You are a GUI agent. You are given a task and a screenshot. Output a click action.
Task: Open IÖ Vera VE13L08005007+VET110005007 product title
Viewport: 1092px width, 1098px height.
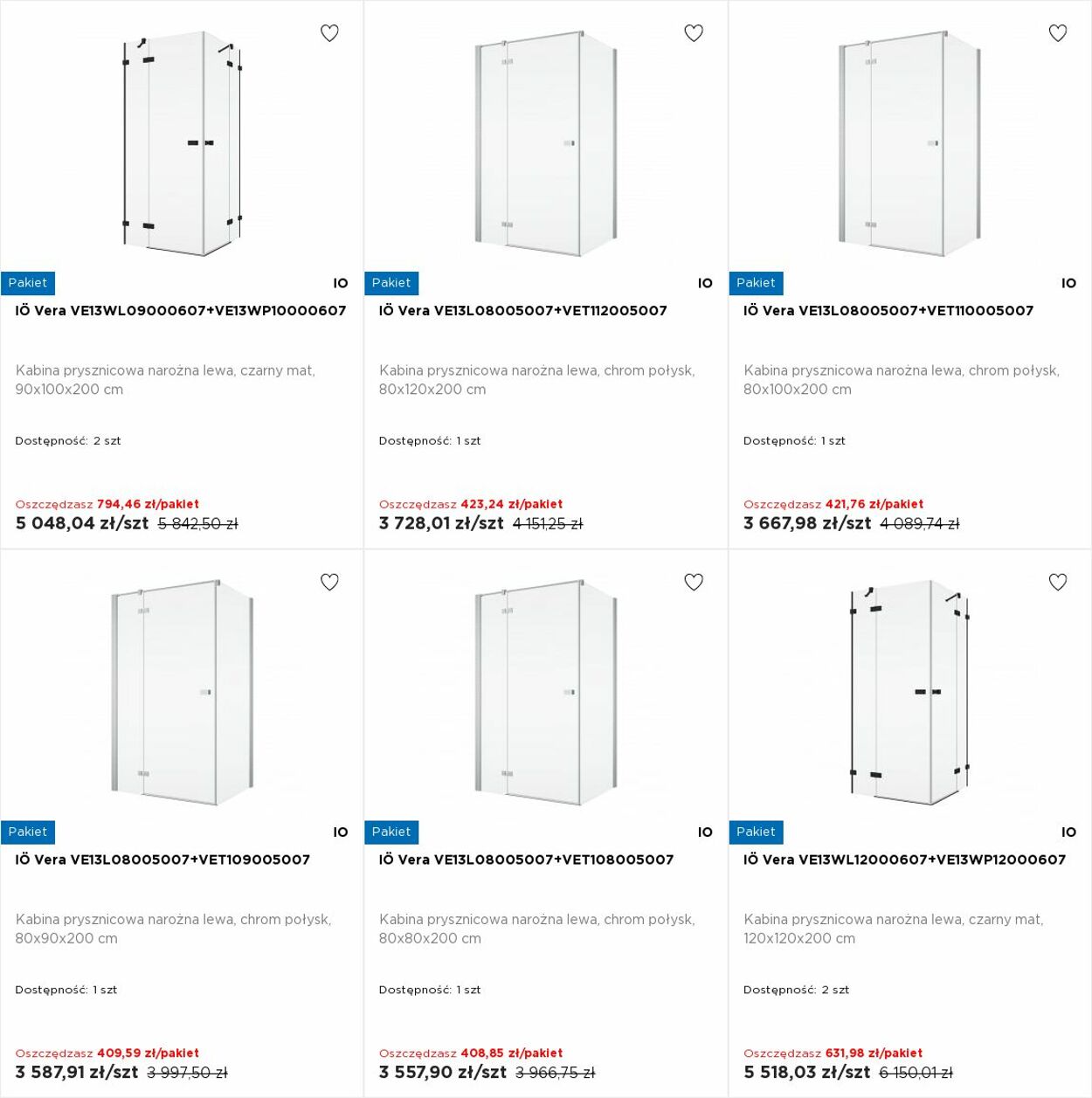pyautogui.click(x=888, y=311)
